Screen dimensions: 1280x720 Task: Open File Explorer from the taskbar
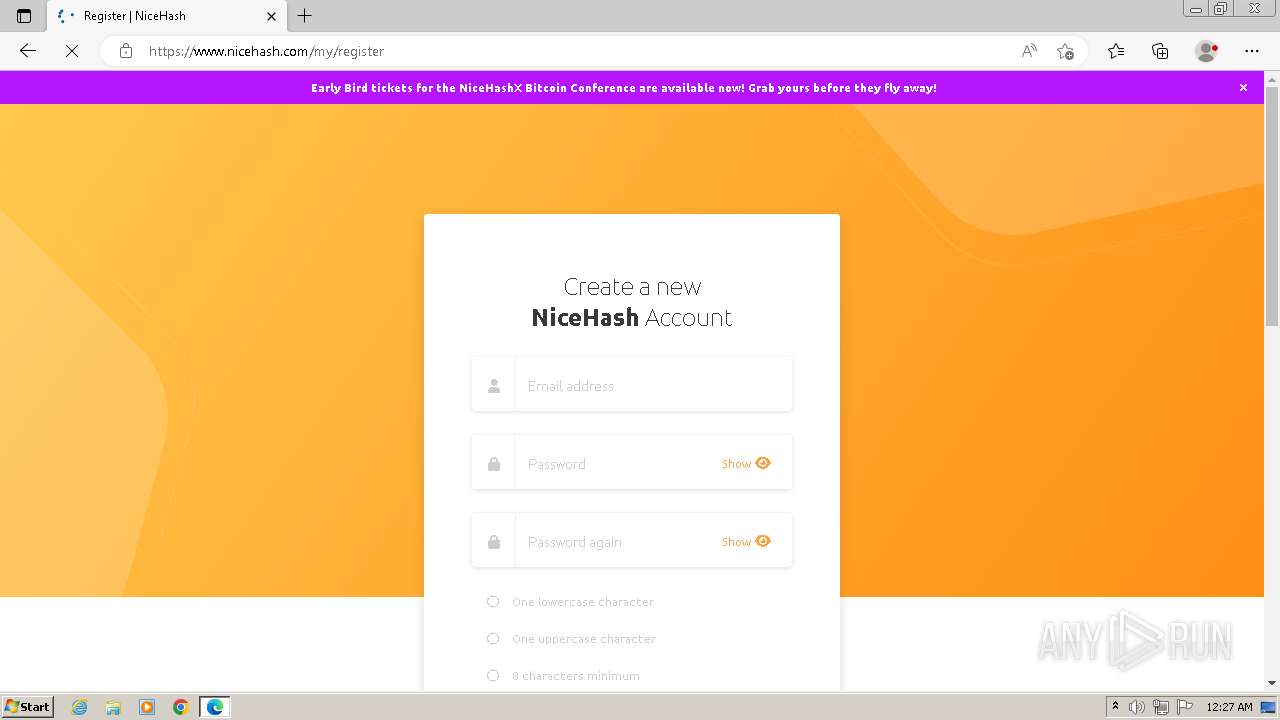pyautogui.click(x=113, y=707)
